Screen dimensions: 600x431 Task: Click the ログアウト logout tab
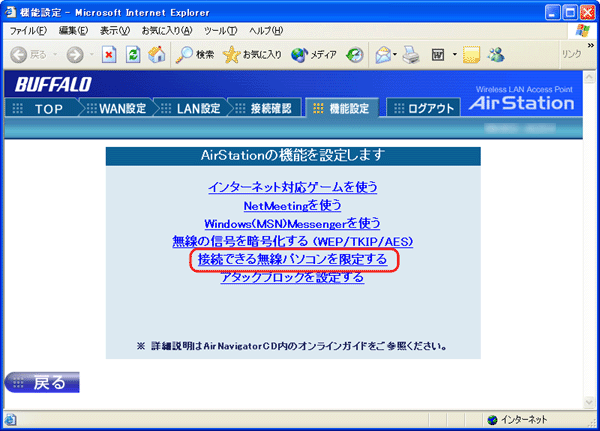click(423, 108)
